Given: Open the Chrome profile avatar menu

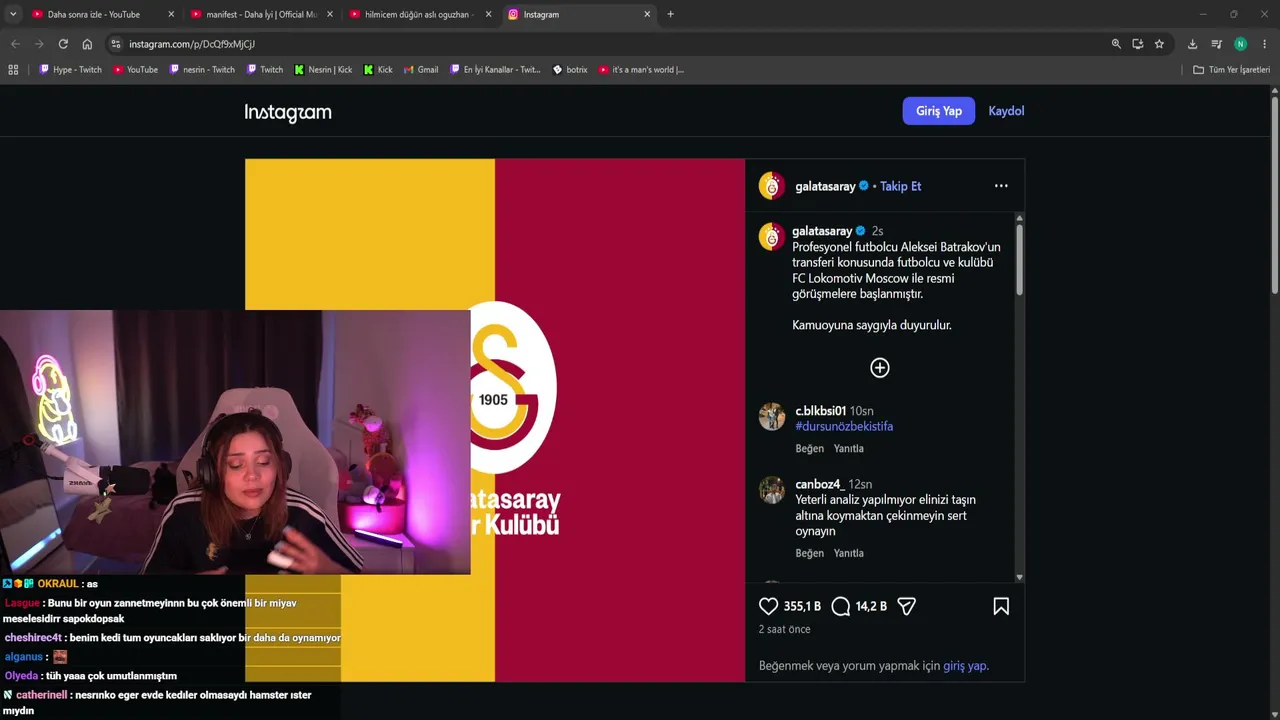Looking at the screenshot, I should (1240, 44).
